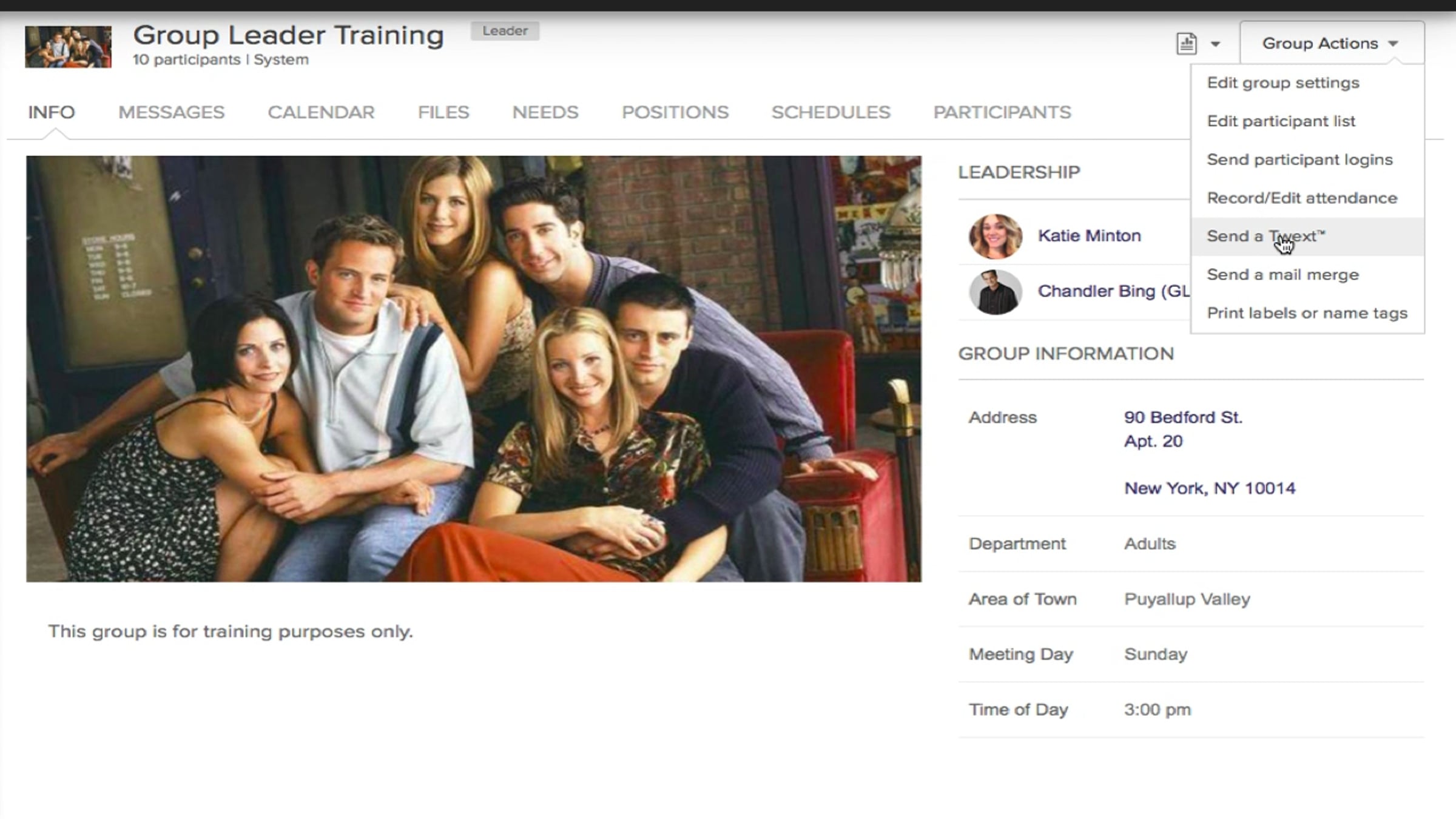
Task: Click the Adults department value
Action: pyautogui.click(x=1150, y=544)
